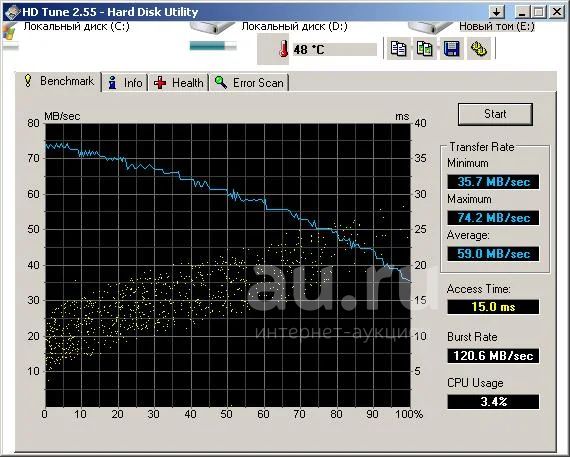The width and height of the screenshot is (570, 457).
Task: Select the Benchmark tab
Action: tap(58, 81)
